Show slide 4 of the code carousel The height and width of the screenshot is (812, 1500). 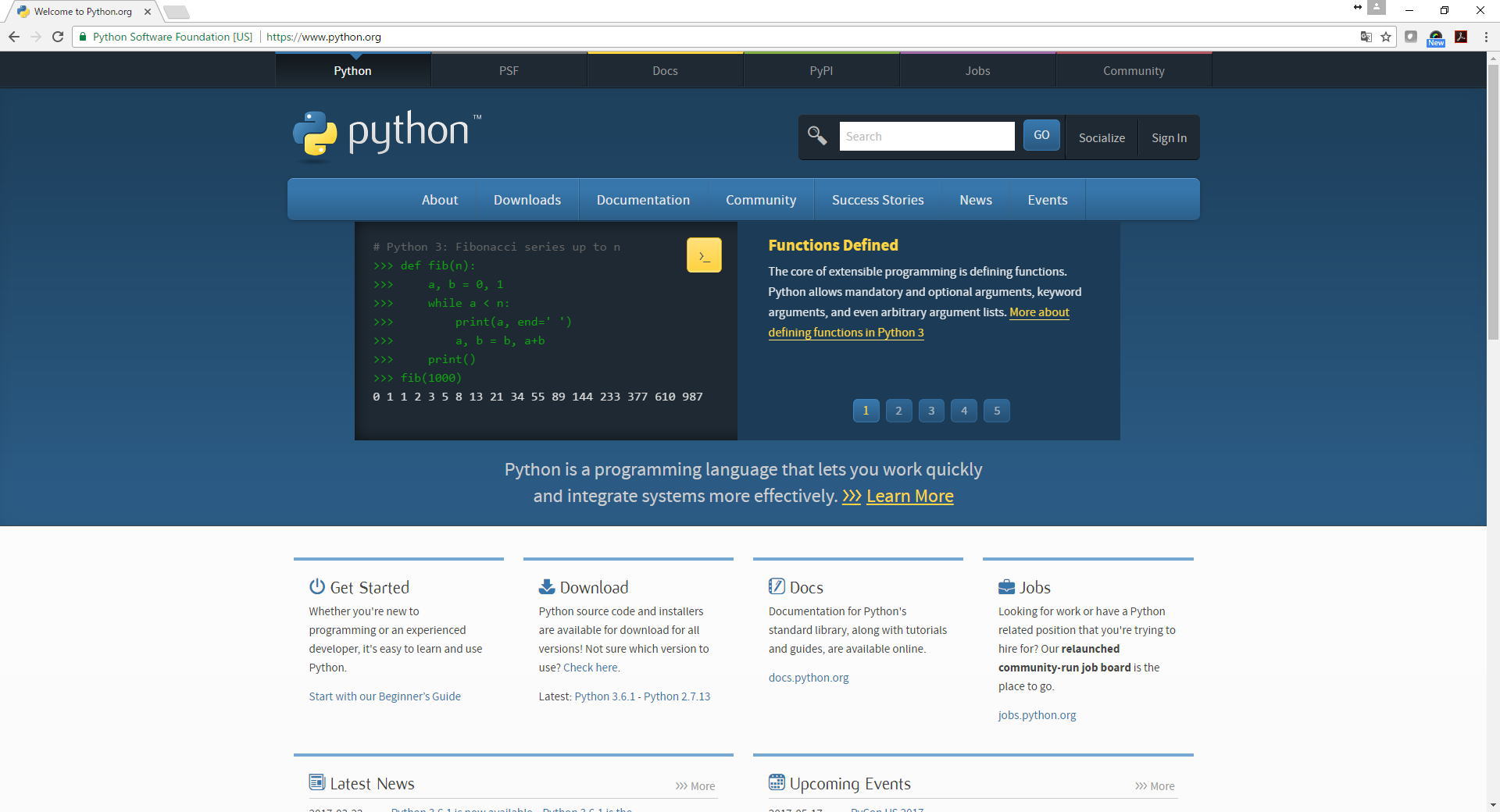964,411
